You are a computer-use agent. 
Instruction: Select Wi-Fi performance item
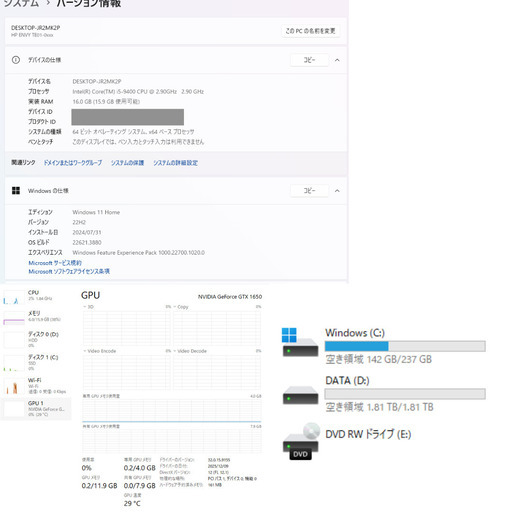pyautogui.click(x=36, y=386)
